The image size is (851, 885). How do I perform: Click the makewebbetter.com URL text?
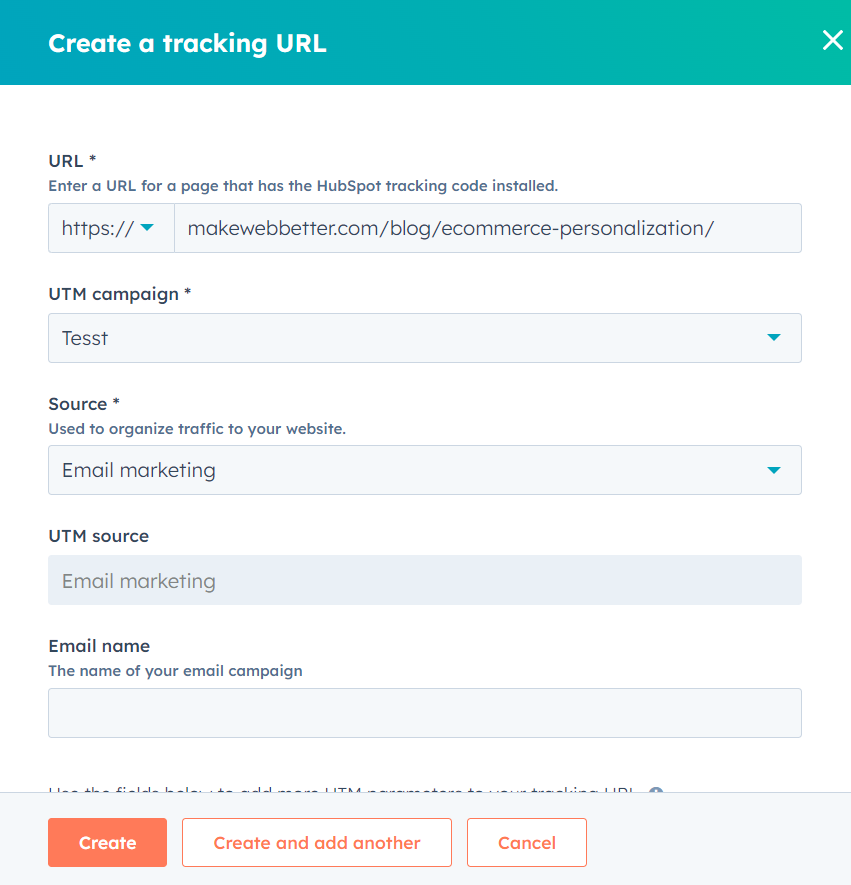tap(448, 228)
